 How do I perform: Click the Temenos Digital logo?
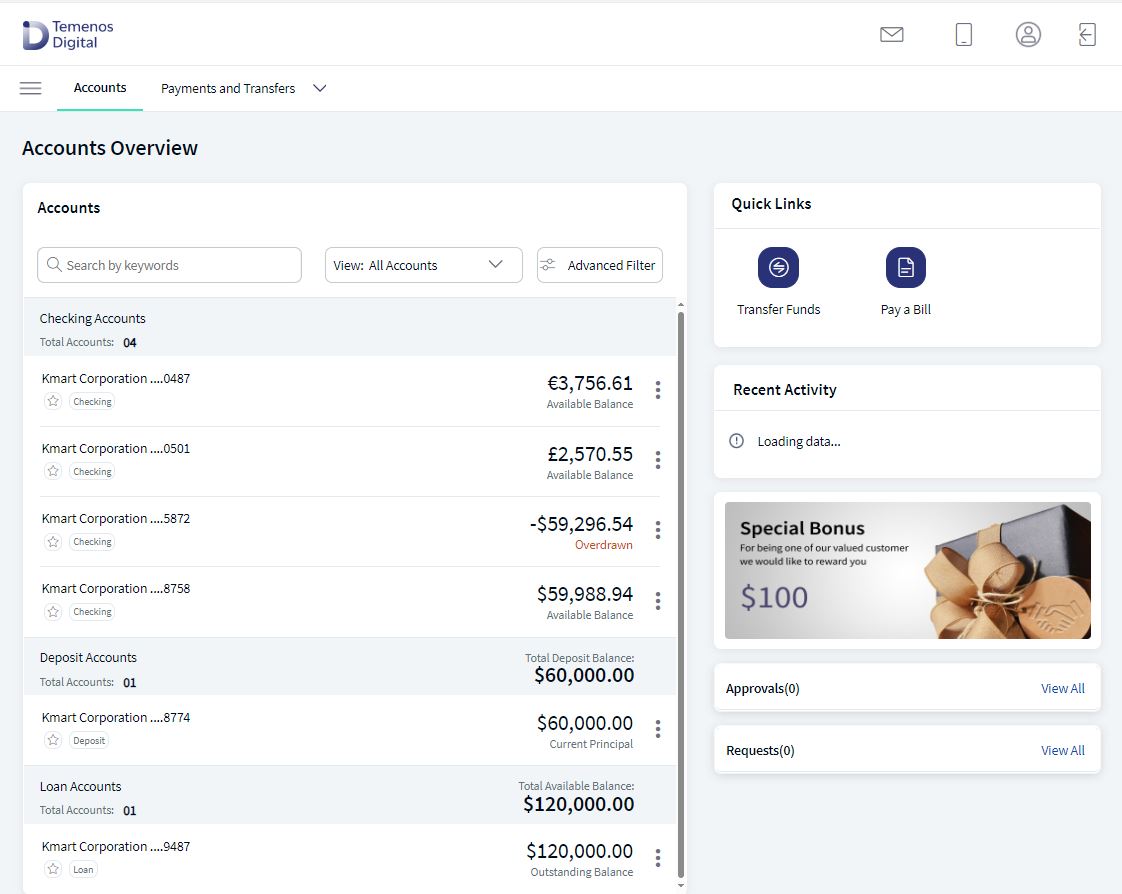point(68,34)
